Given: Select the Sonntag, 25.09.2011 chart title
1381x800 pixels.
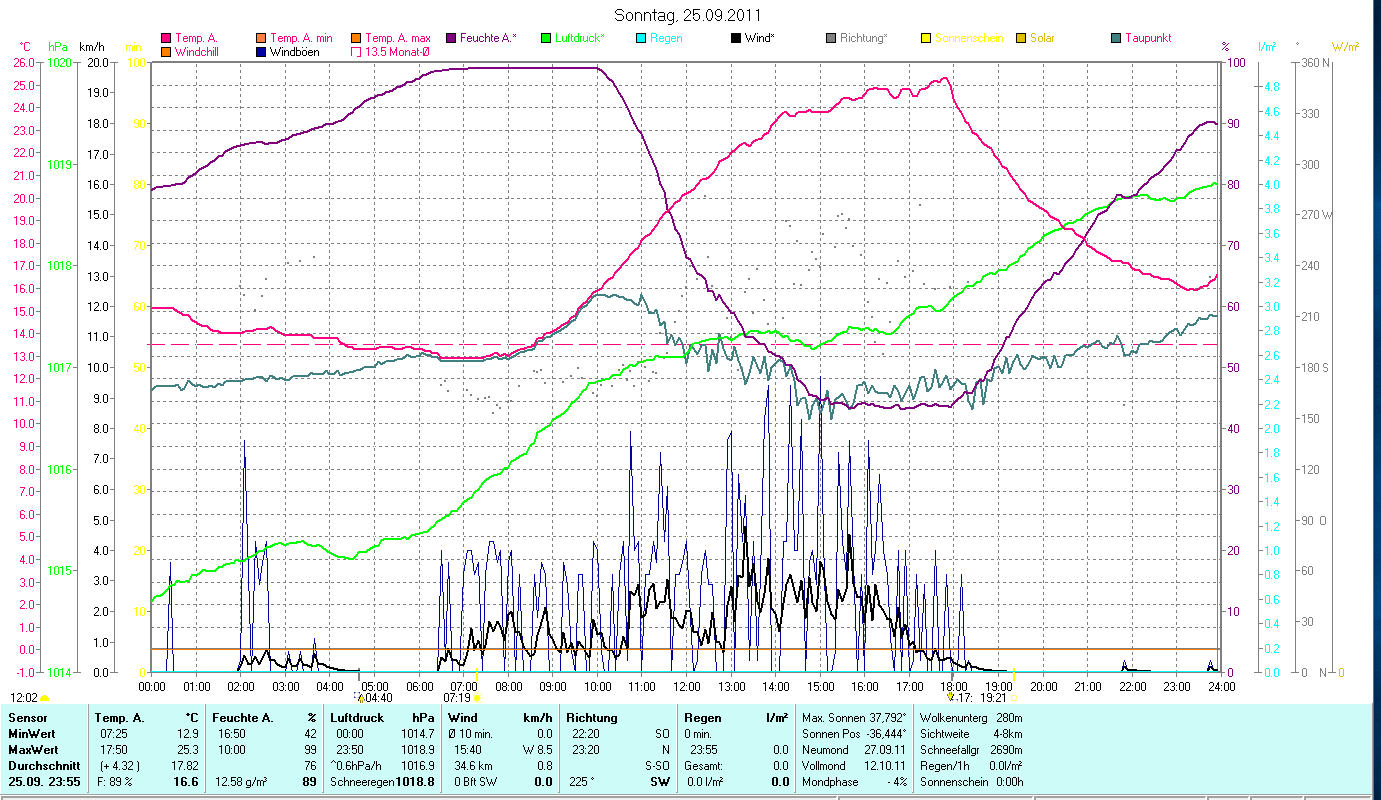Looking at the screenshot, I should click(690, 16).
